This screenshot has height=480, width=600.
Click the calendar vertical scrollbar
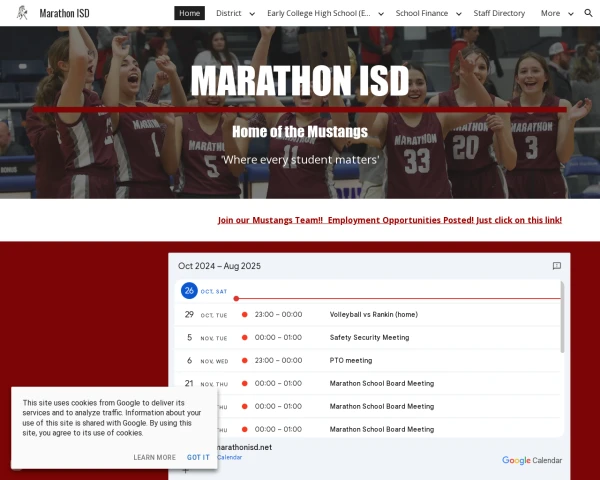(x=562, y=317)
